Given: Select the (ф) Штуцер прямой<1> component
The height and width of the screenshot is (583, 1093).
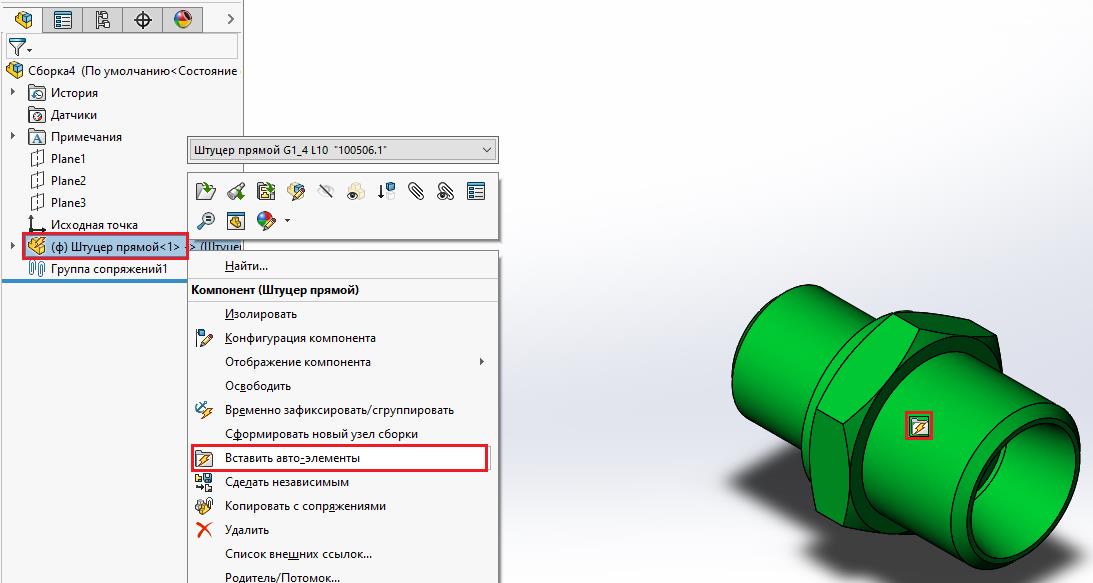Looking at the screenshot, I should point(105,246).
